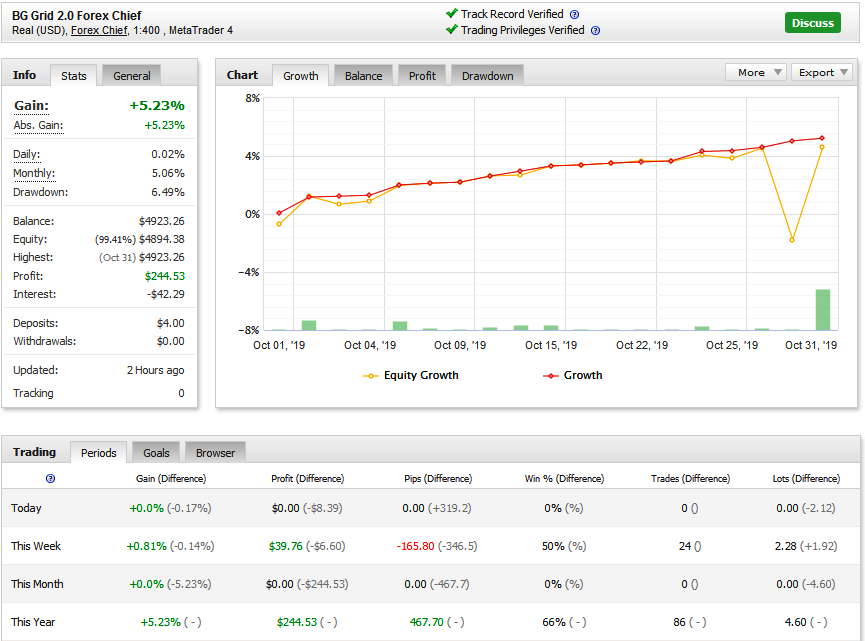Screen dimensions: 865x641
Task: Click This Week profit value $39.76
Action: [x=286, y=546]
